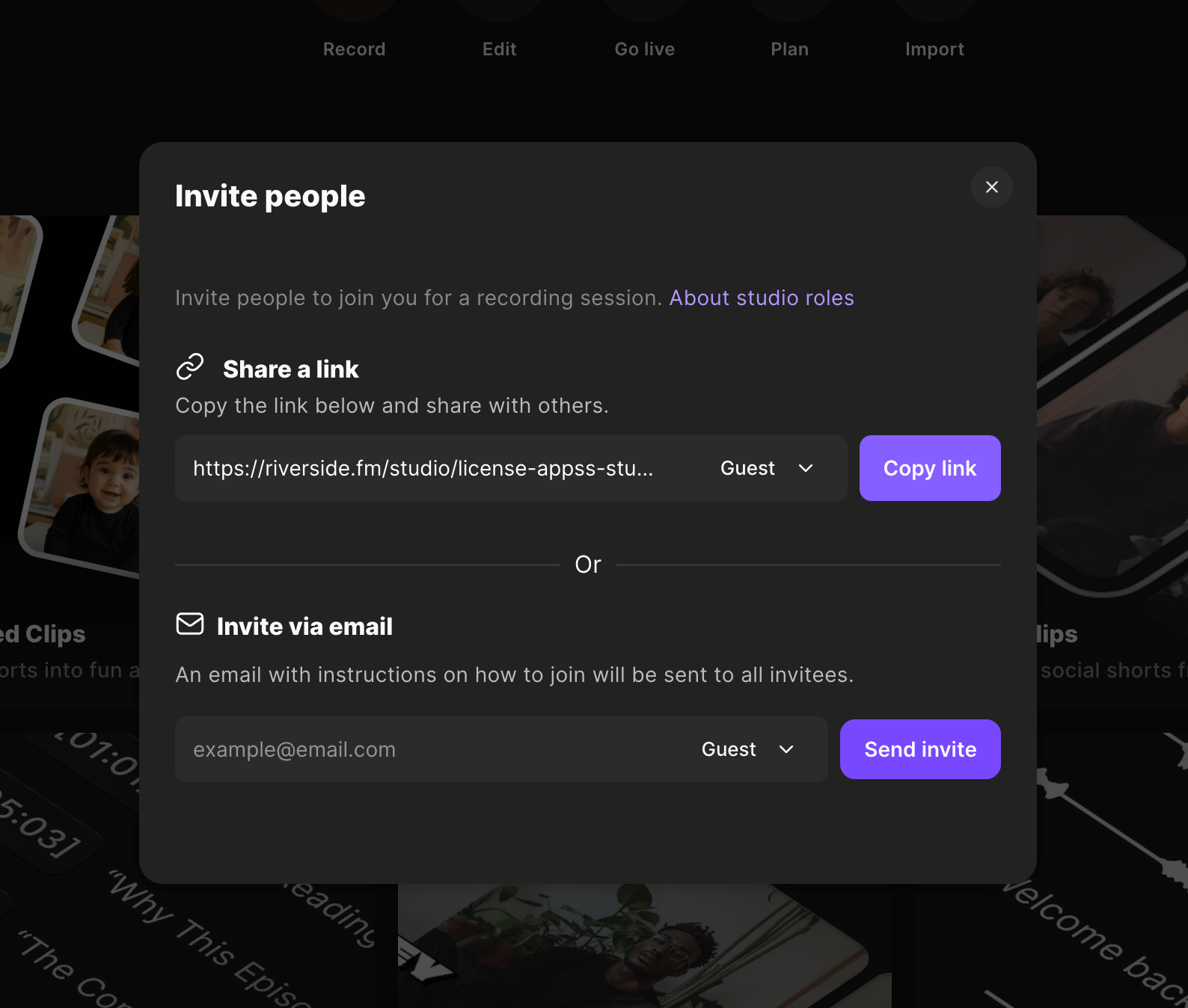Click the envelope icon beside Invite via email
Viewport: 1188px width, 1008px height.
click(190, 624)
